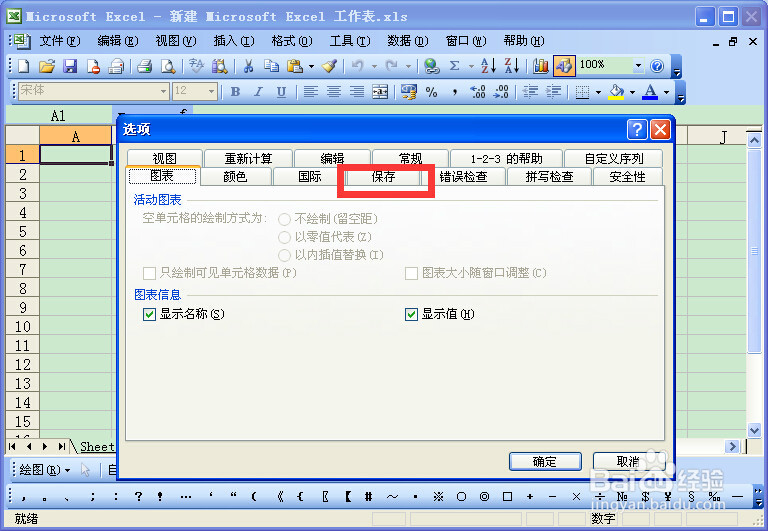This screenshot has width=768, height=531.
Task: Apply currency style icon
Action: (408, 92)
